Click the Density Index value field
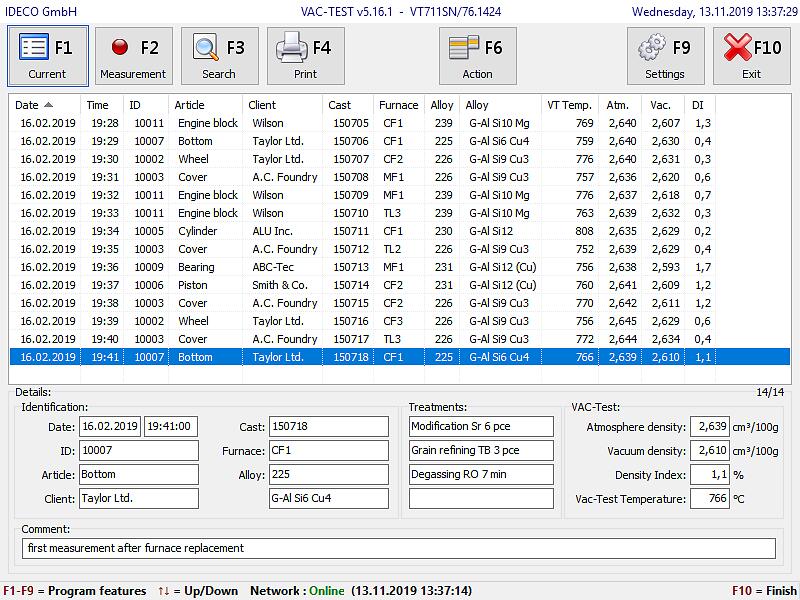Image resolution: width=800 pixels, height=600 pixels. pyautogui.click(x=710, y=474)
